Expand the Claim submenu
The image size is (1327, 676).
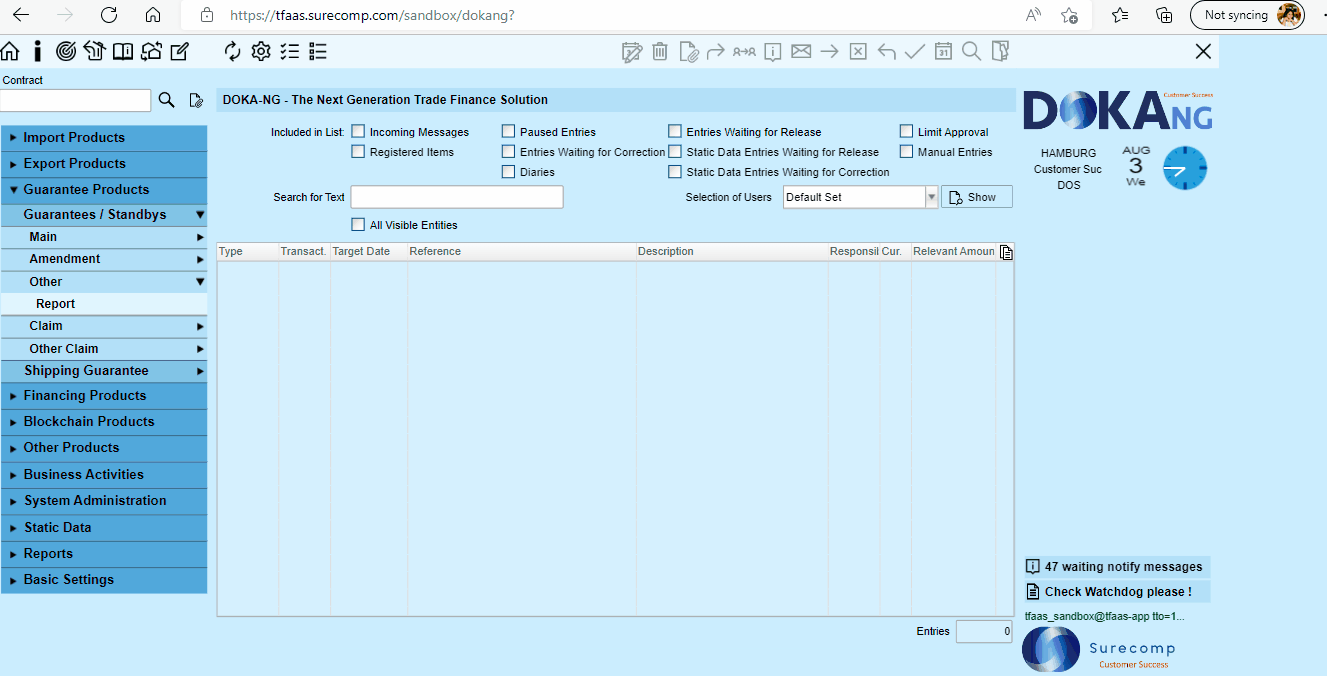pyautogui.click(x=104, y=326)
